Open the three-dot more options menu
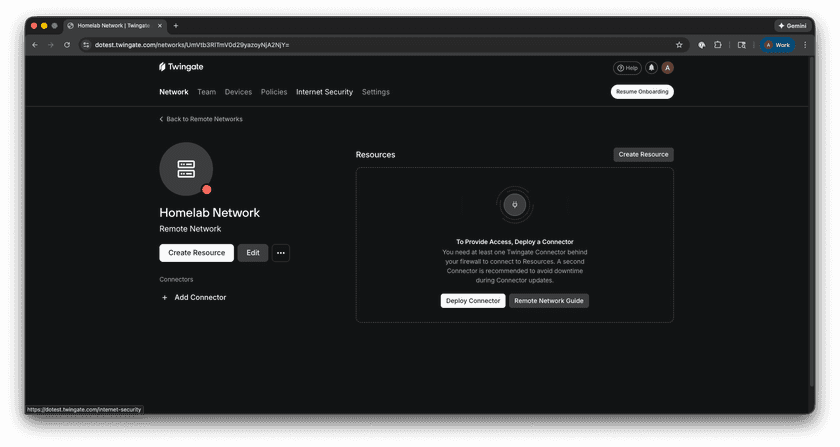The height and width of the screenshot is (447, 840). click(x=281, y=253)
